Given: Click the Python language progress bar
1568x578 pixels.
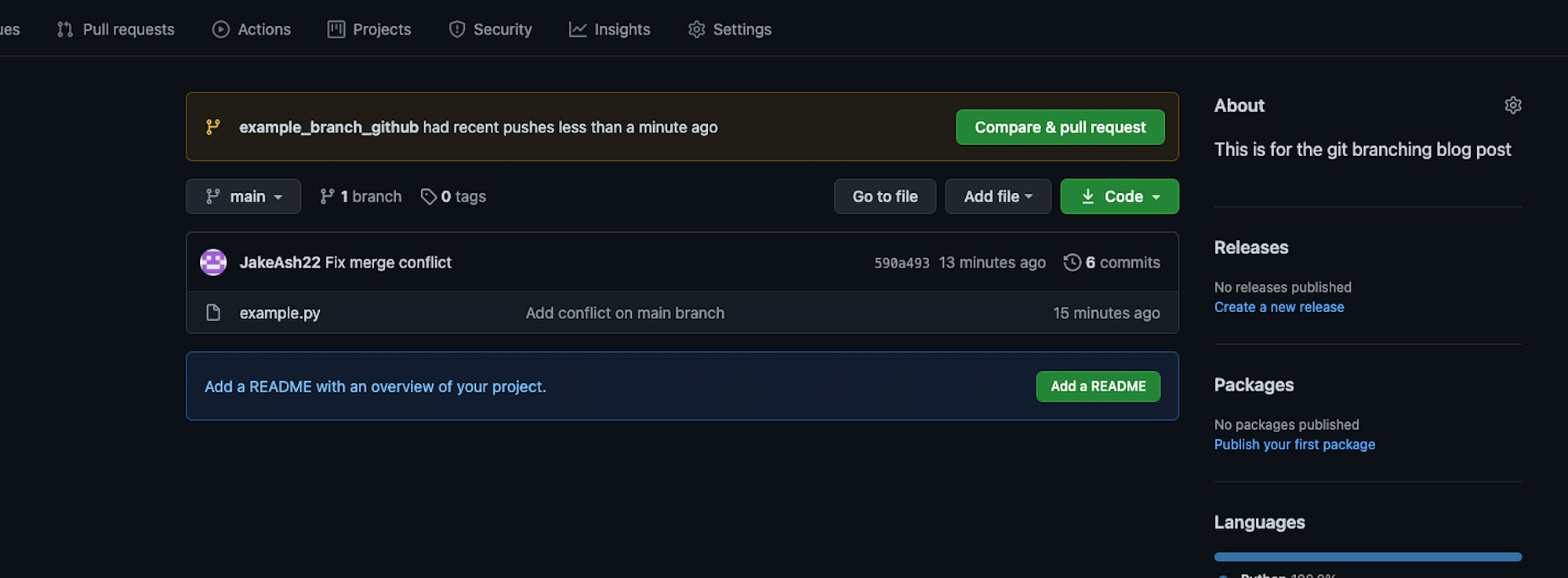Looking at the screenshot, I should (1368, 557).
